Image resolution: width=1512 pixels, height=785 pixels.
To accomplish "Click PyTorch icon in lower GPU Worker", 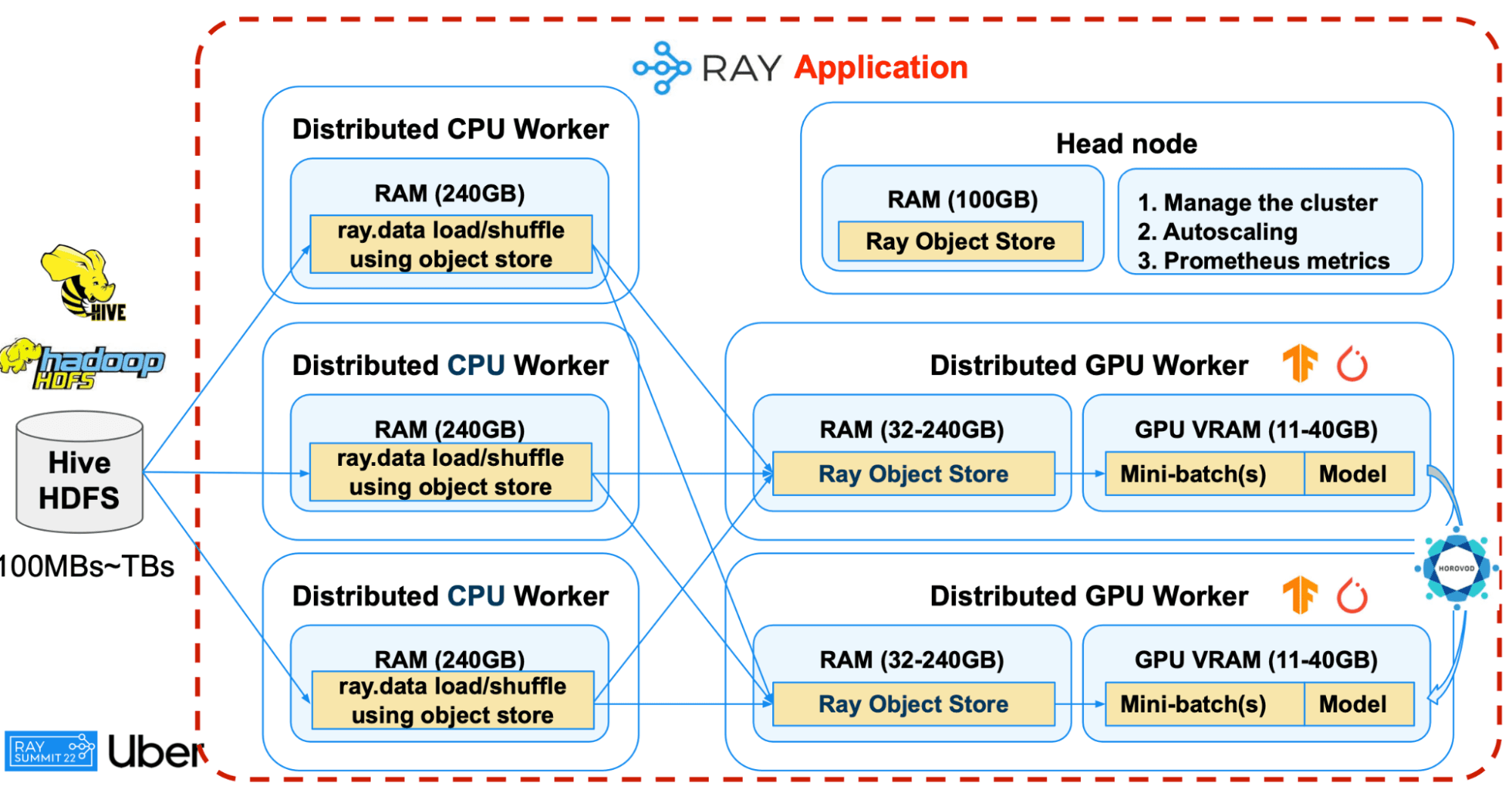I will (x=1352, y=596).
